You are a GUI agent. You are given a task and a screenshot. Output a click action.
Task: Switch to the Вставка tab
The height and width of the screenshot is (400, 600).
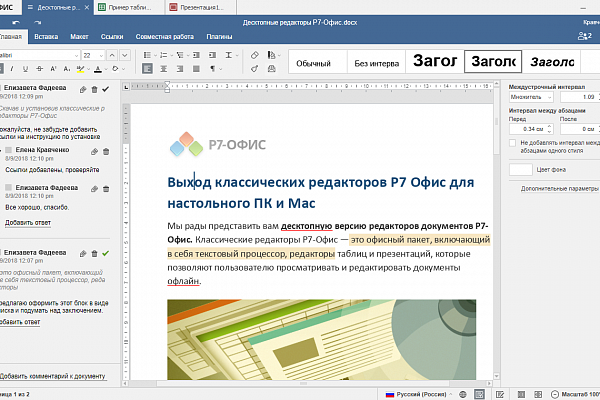coord(46,37)
